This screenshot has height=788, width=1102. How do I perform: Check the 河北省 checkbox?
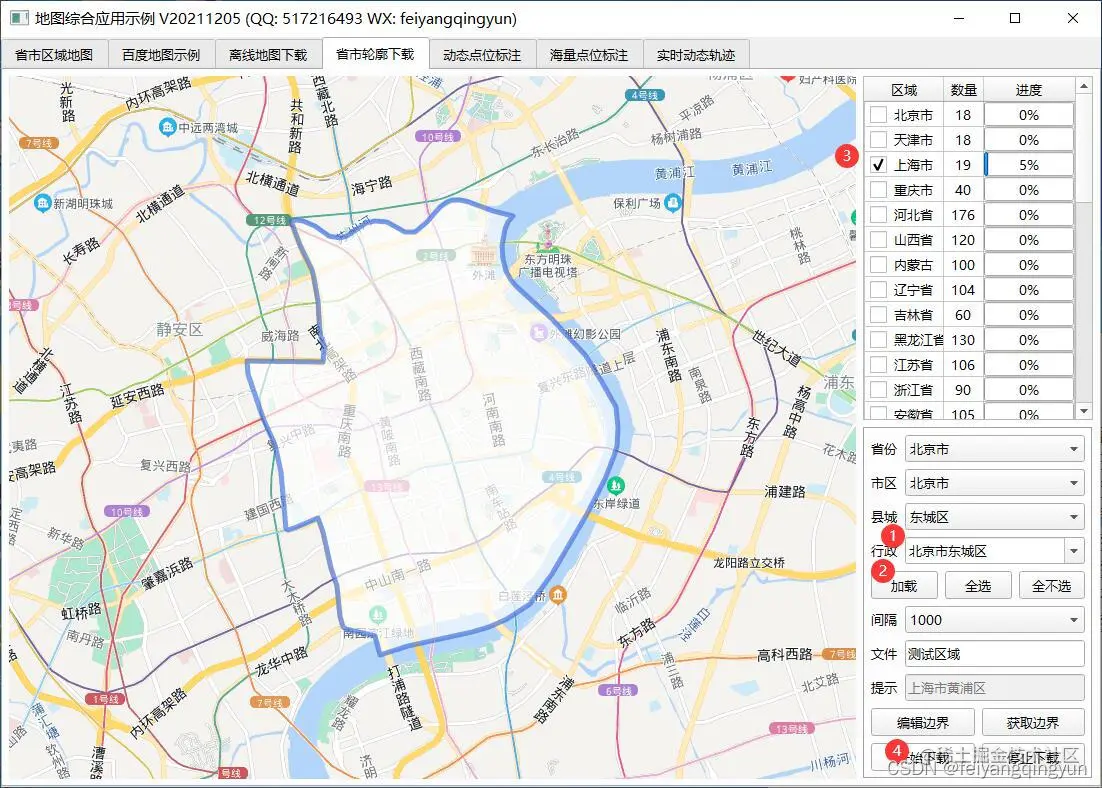tap(879, 214)
